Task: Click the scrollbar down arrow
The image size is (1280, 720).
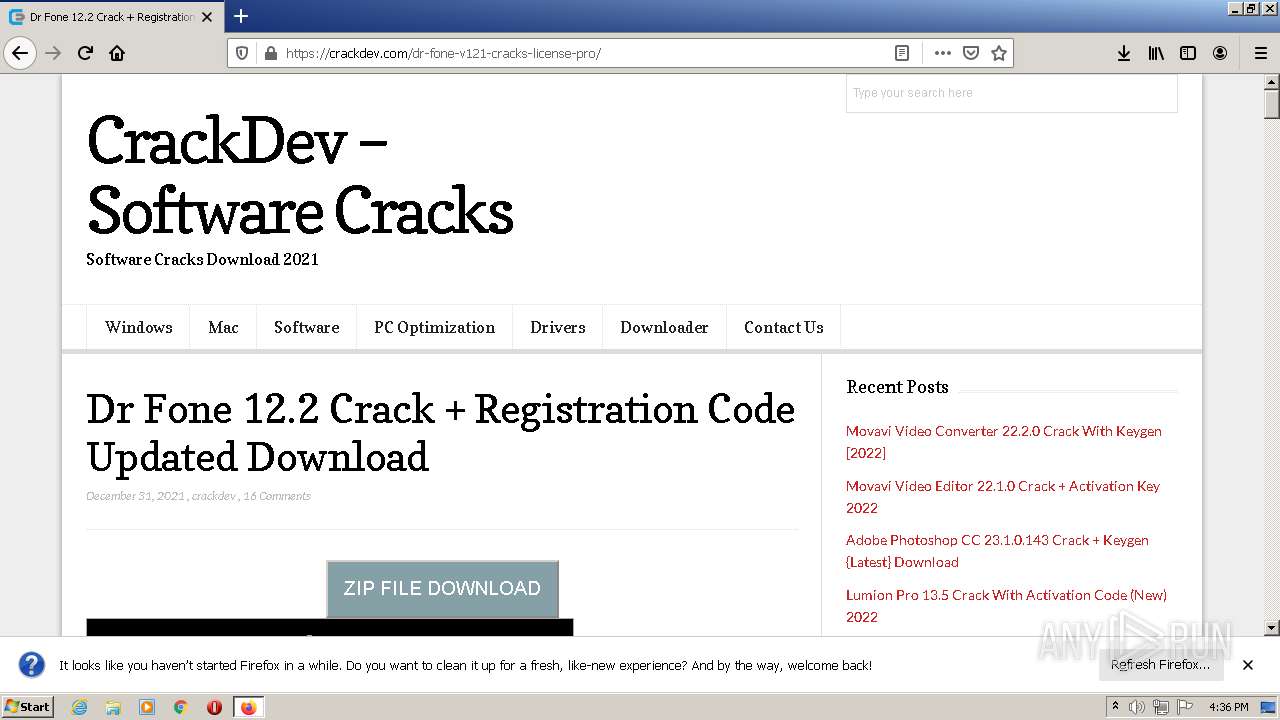Action: (x=1272, y=628)
